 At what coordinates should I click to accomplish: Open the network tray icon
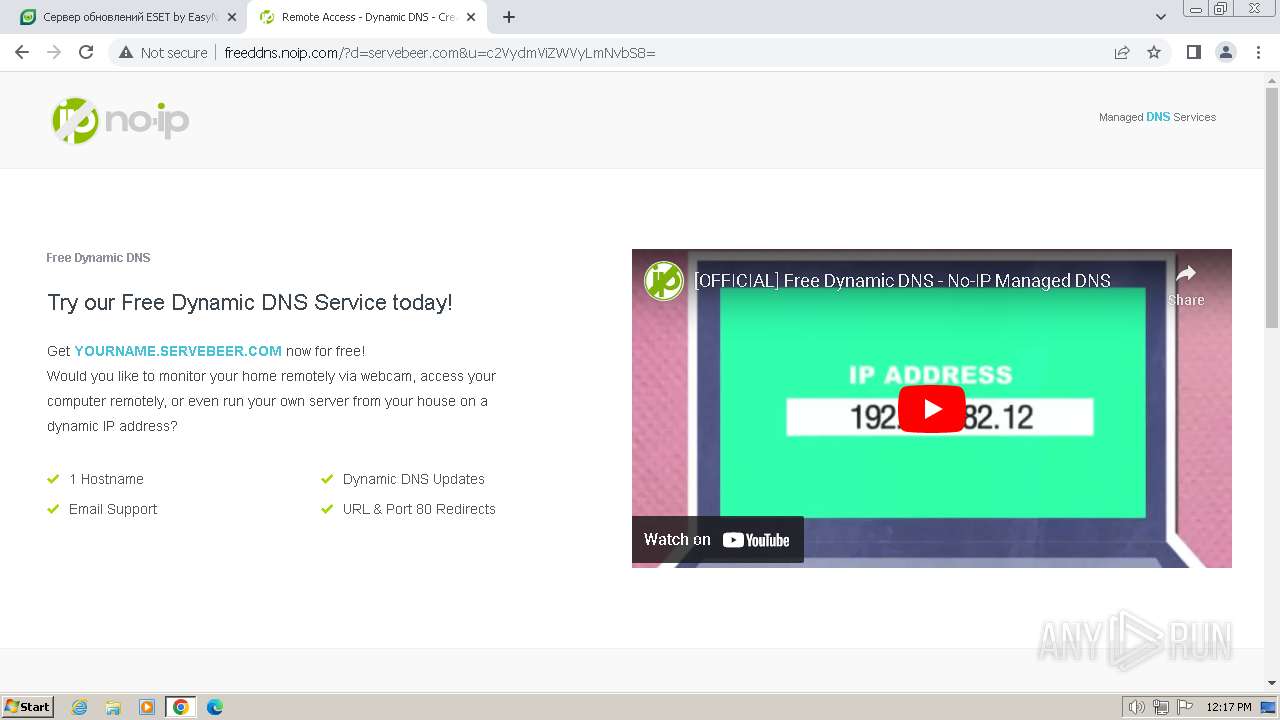[x=1160, y=707]
